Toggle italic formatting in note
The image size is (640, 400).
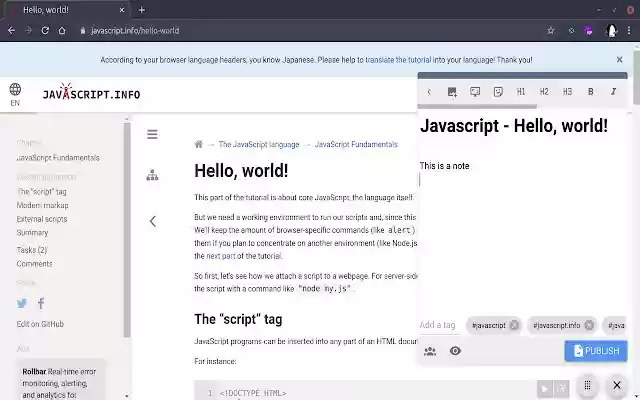click(x=613, y=92)
